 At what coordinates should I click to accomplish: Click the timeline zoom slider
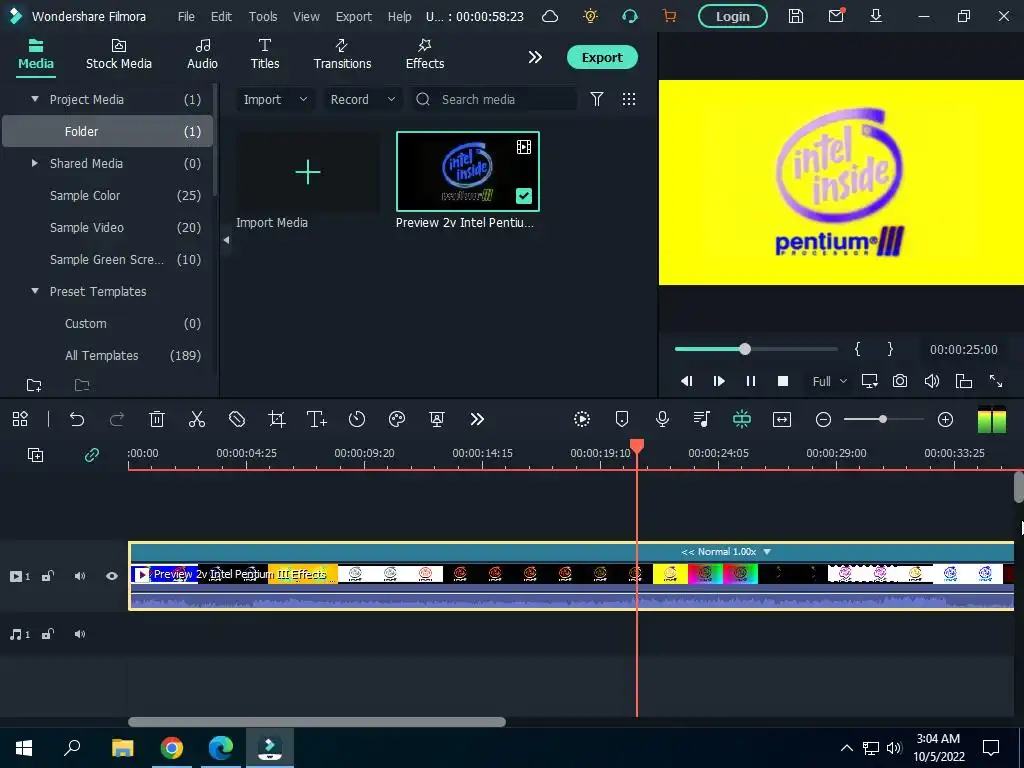coord(884,419)
